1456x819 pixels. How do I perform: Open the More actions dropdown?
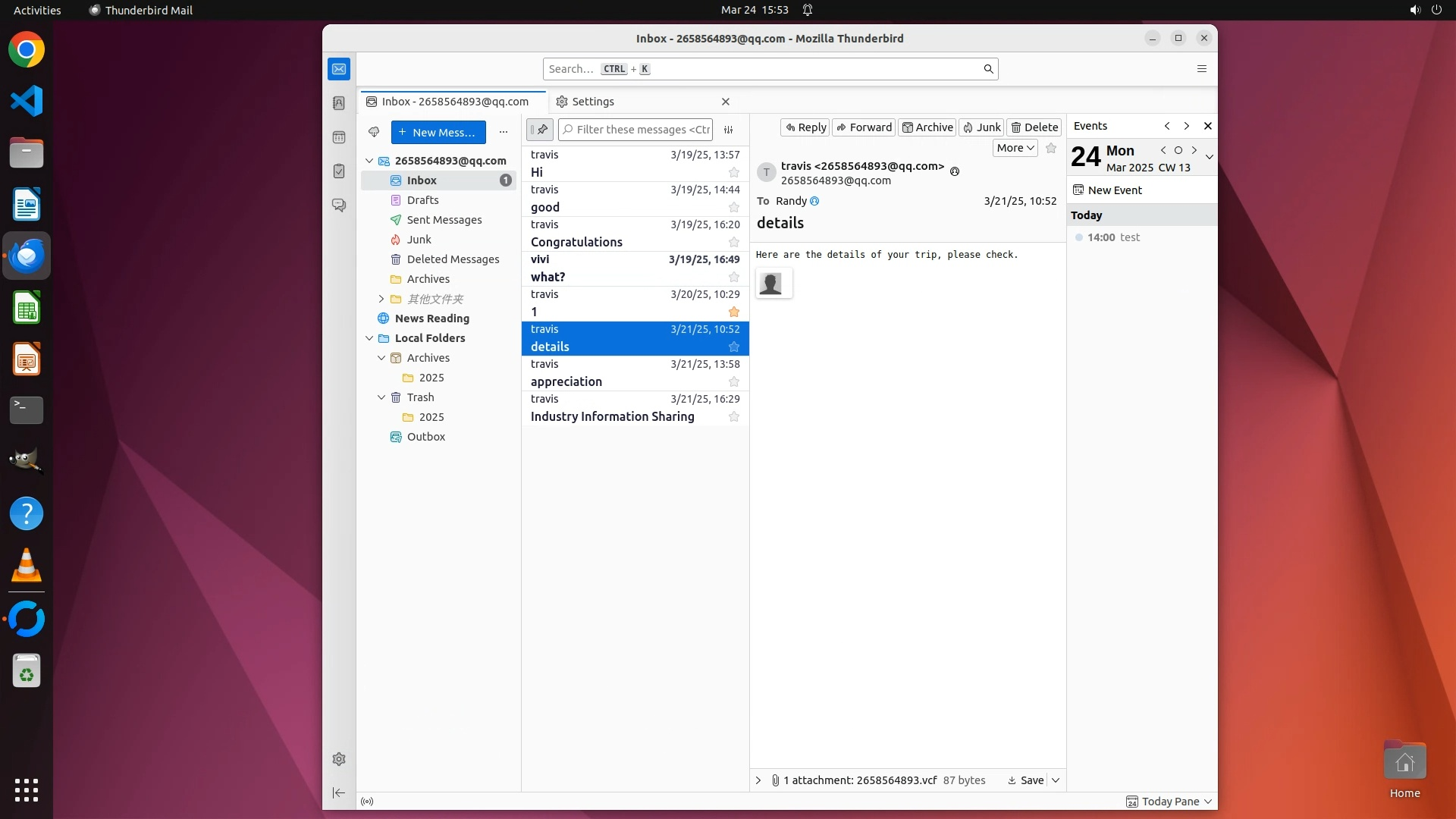1015,149
